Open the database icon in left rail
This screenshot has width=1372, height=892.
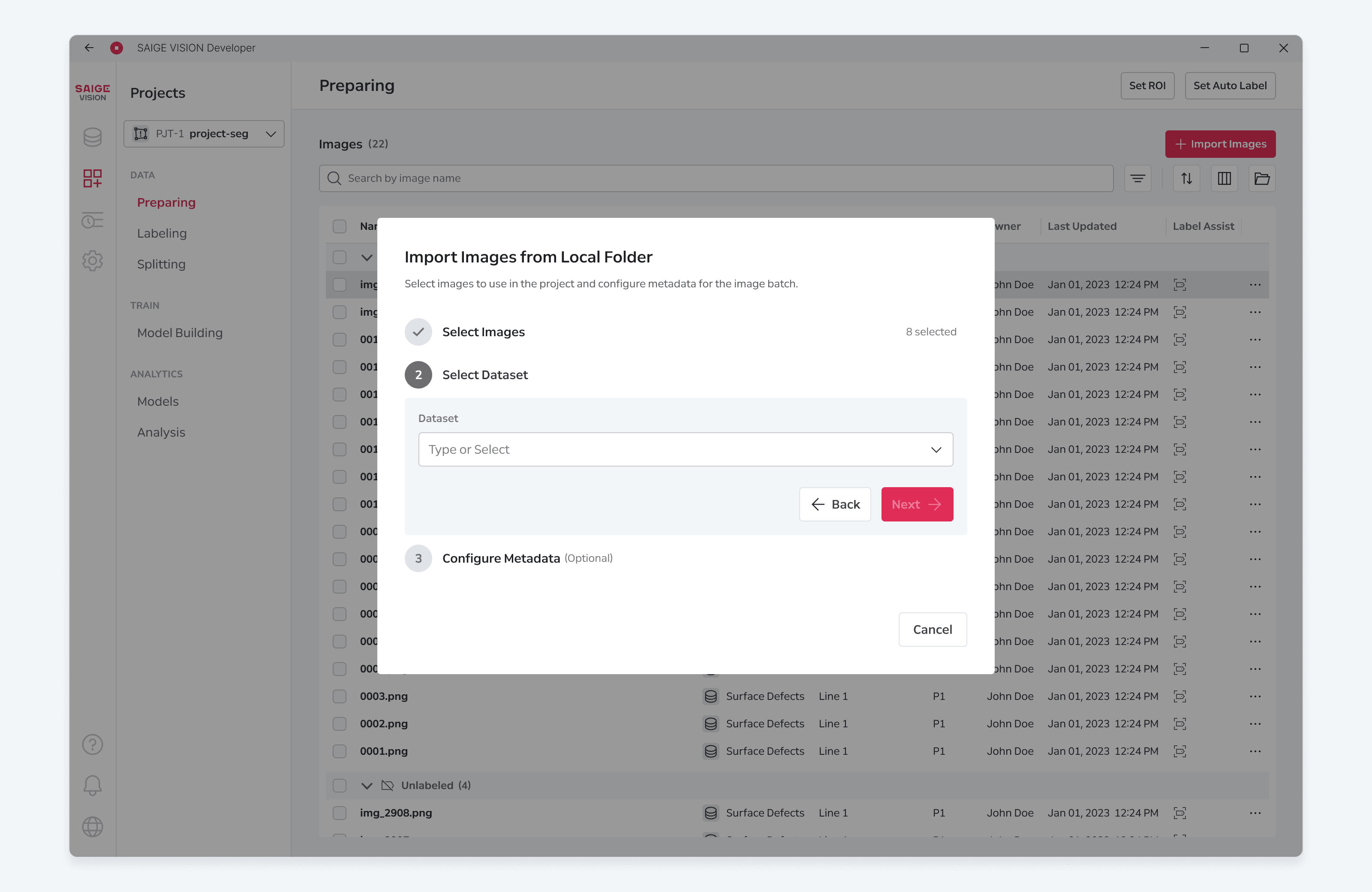pyautogui.click(x=92, y=137)
